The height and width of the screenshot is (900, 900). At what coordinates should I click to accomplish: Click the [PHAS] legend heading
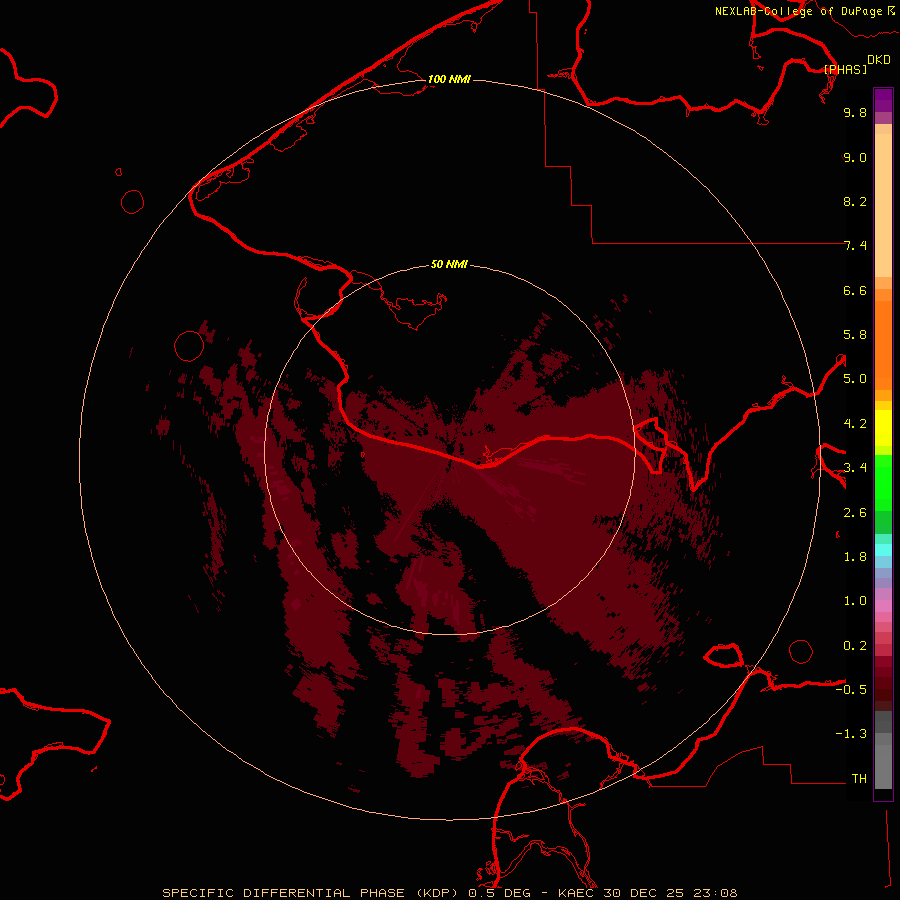[x=845, y=69]
